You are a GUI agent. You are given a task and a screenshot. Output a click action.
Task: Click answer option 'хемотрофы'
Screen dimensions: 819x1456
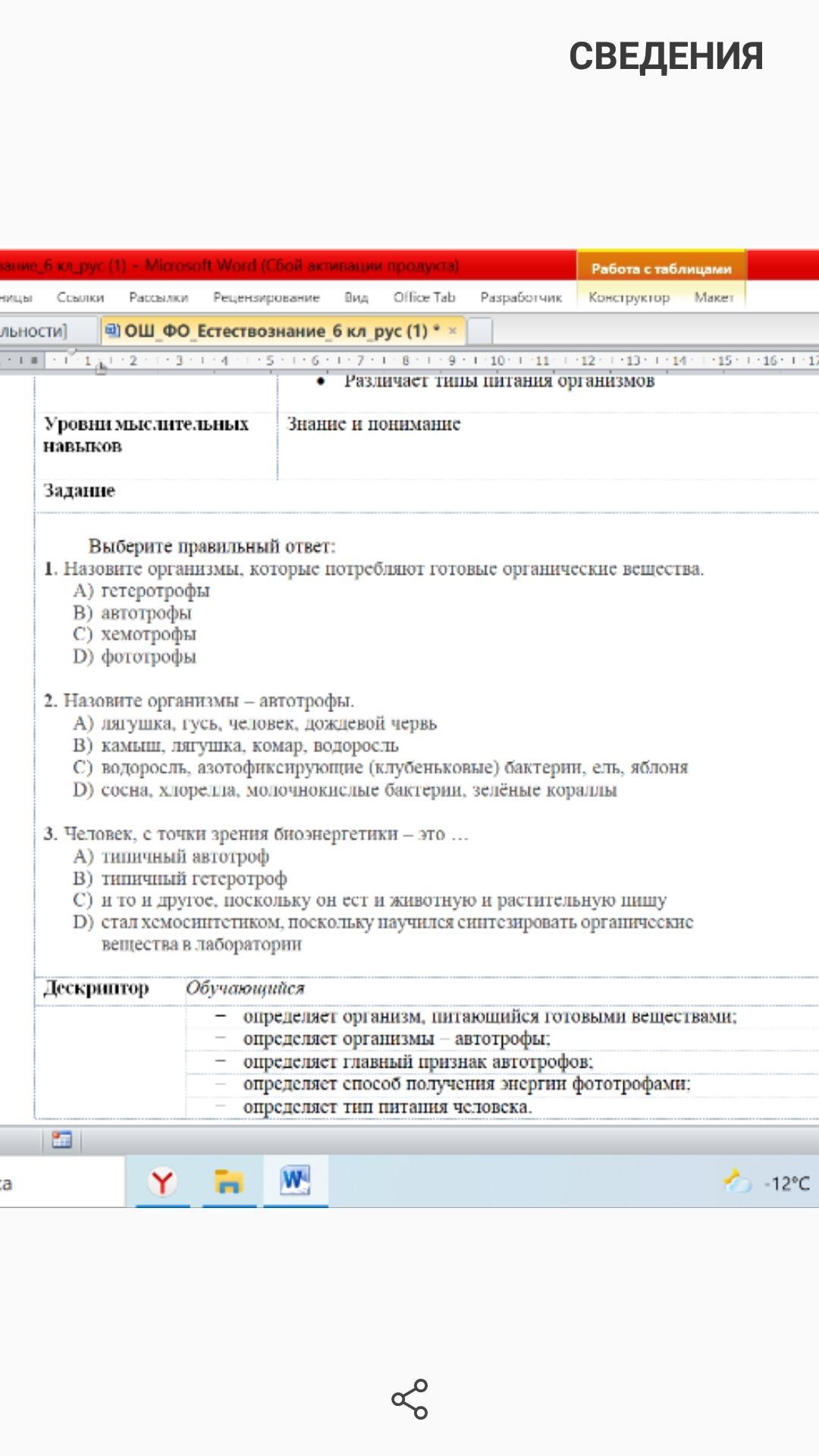(x=149, y=634)
